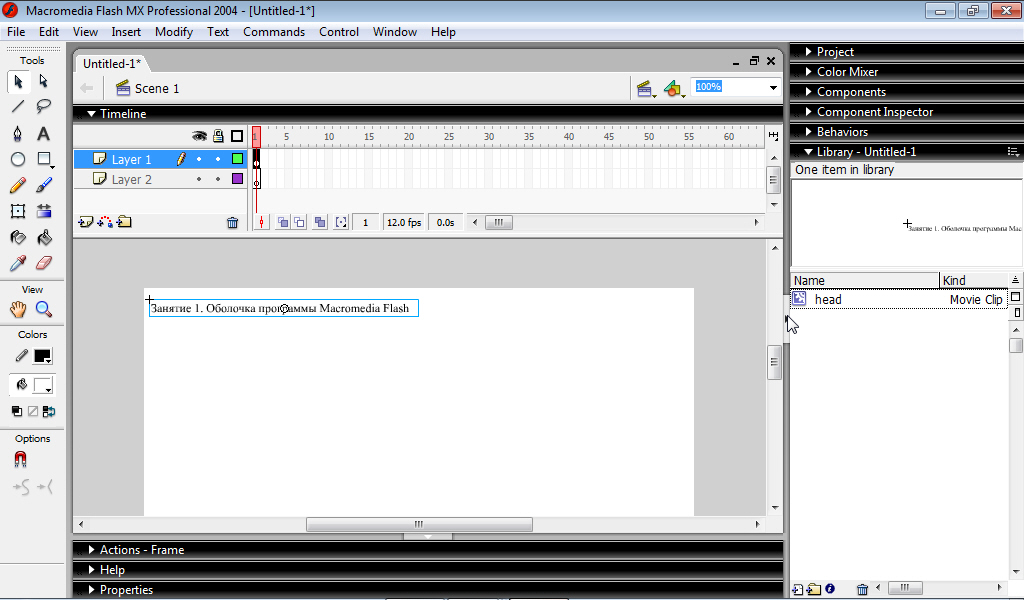
Task: Click the Add Motion Guide icon
Action: click(104, 223)
